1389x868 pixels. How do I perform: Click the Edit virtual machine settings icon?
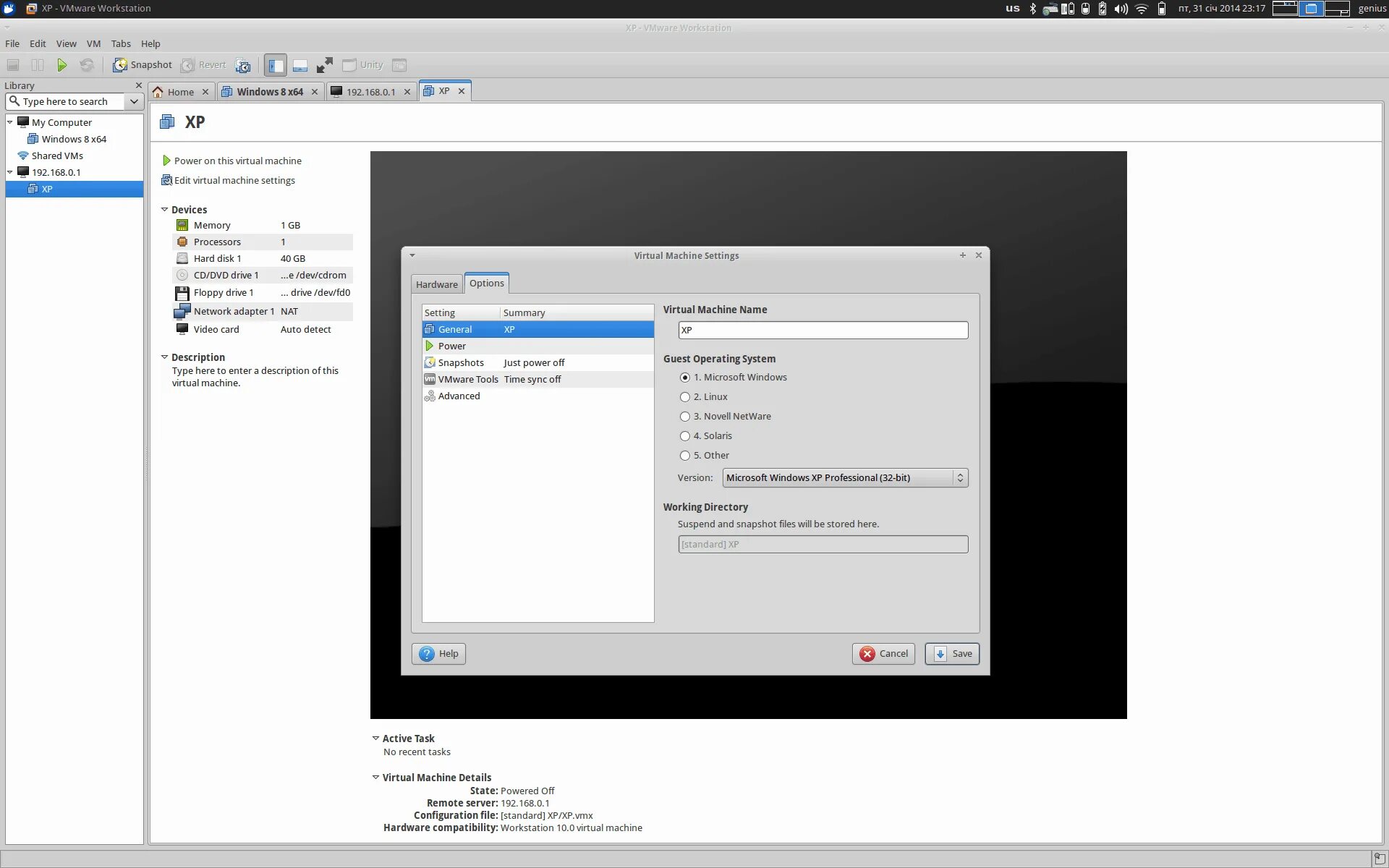[166, 180]
